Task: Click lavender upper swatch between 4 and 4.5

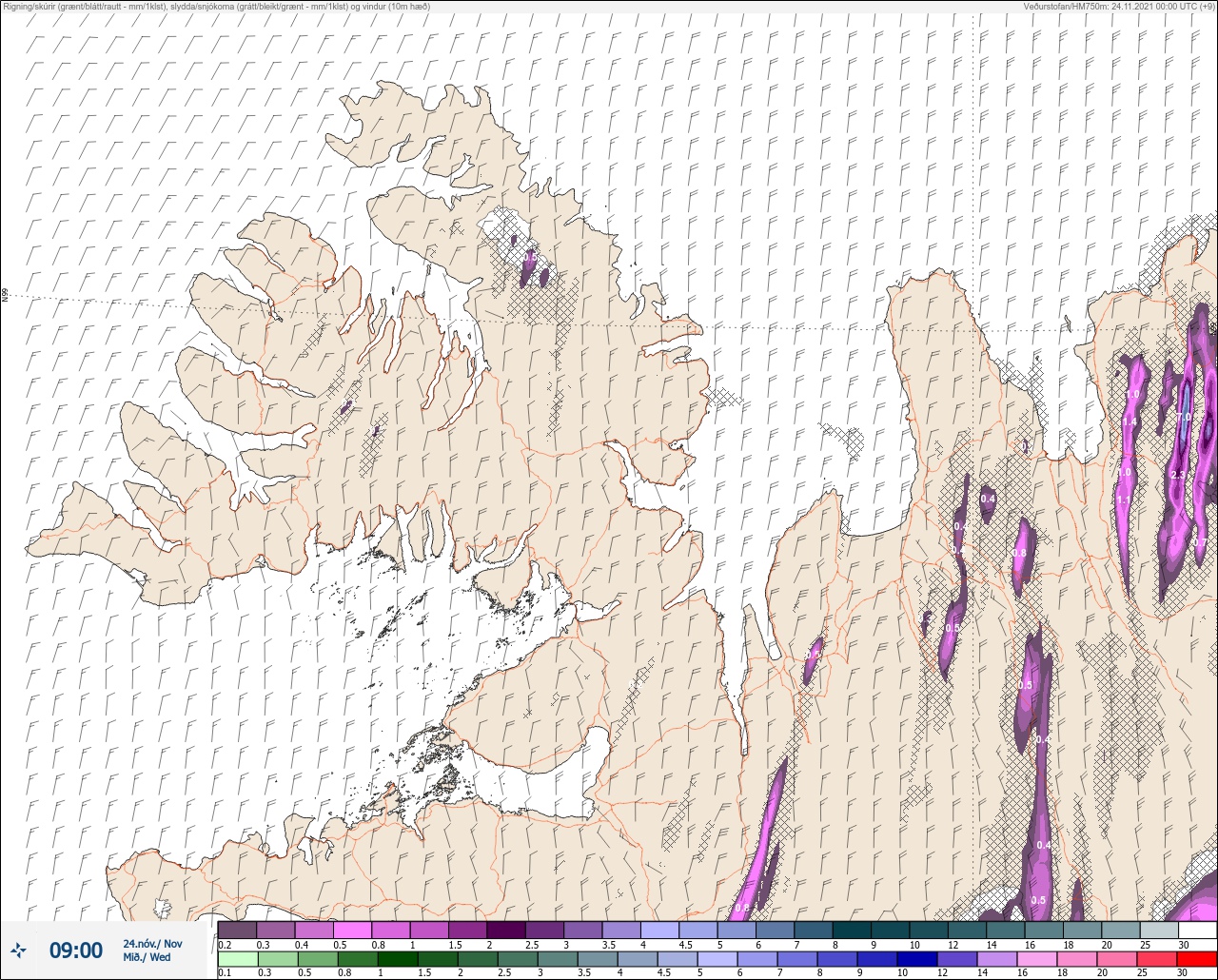Action: 659,930
